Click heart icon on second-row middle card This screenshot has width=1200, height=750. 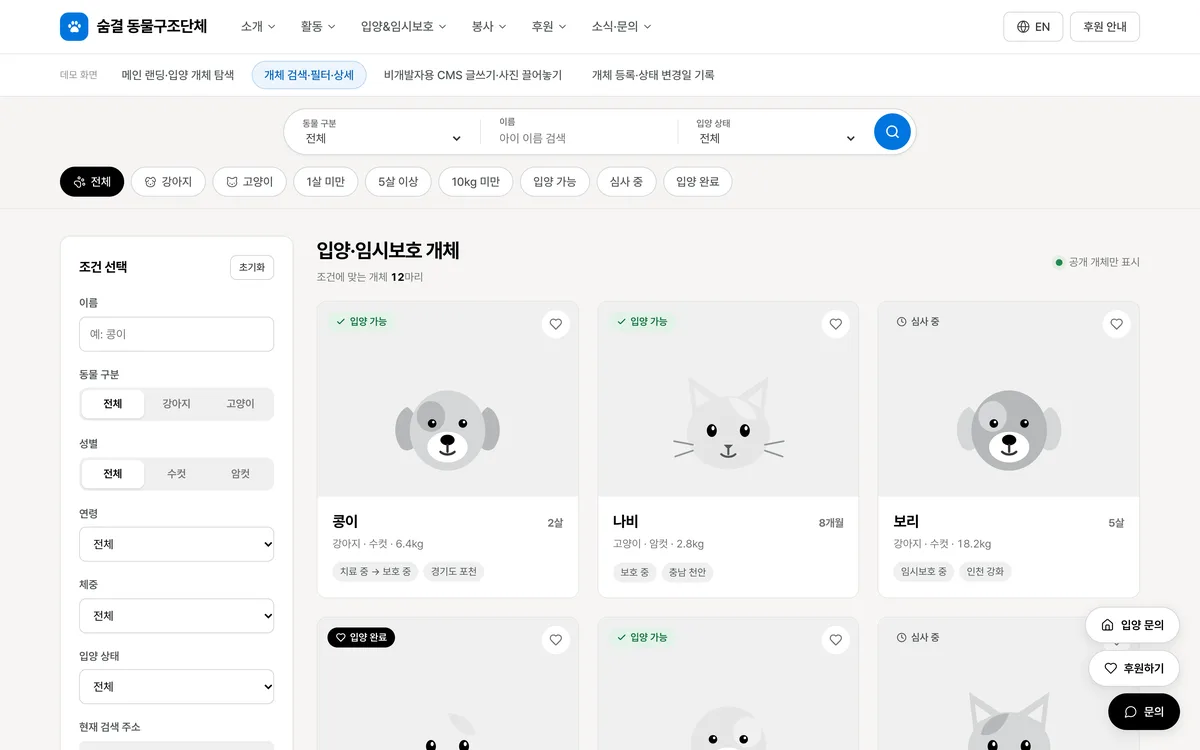pos(836,639)
